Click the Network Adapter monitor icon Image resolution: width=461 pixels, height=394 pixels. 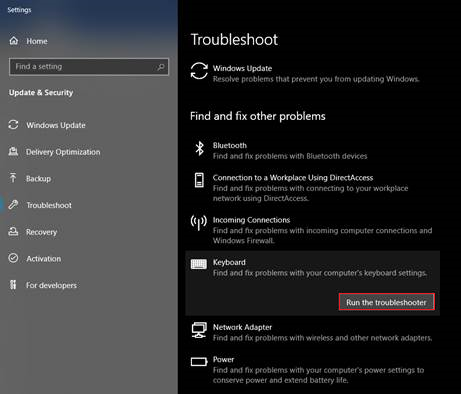click(199, 330)
